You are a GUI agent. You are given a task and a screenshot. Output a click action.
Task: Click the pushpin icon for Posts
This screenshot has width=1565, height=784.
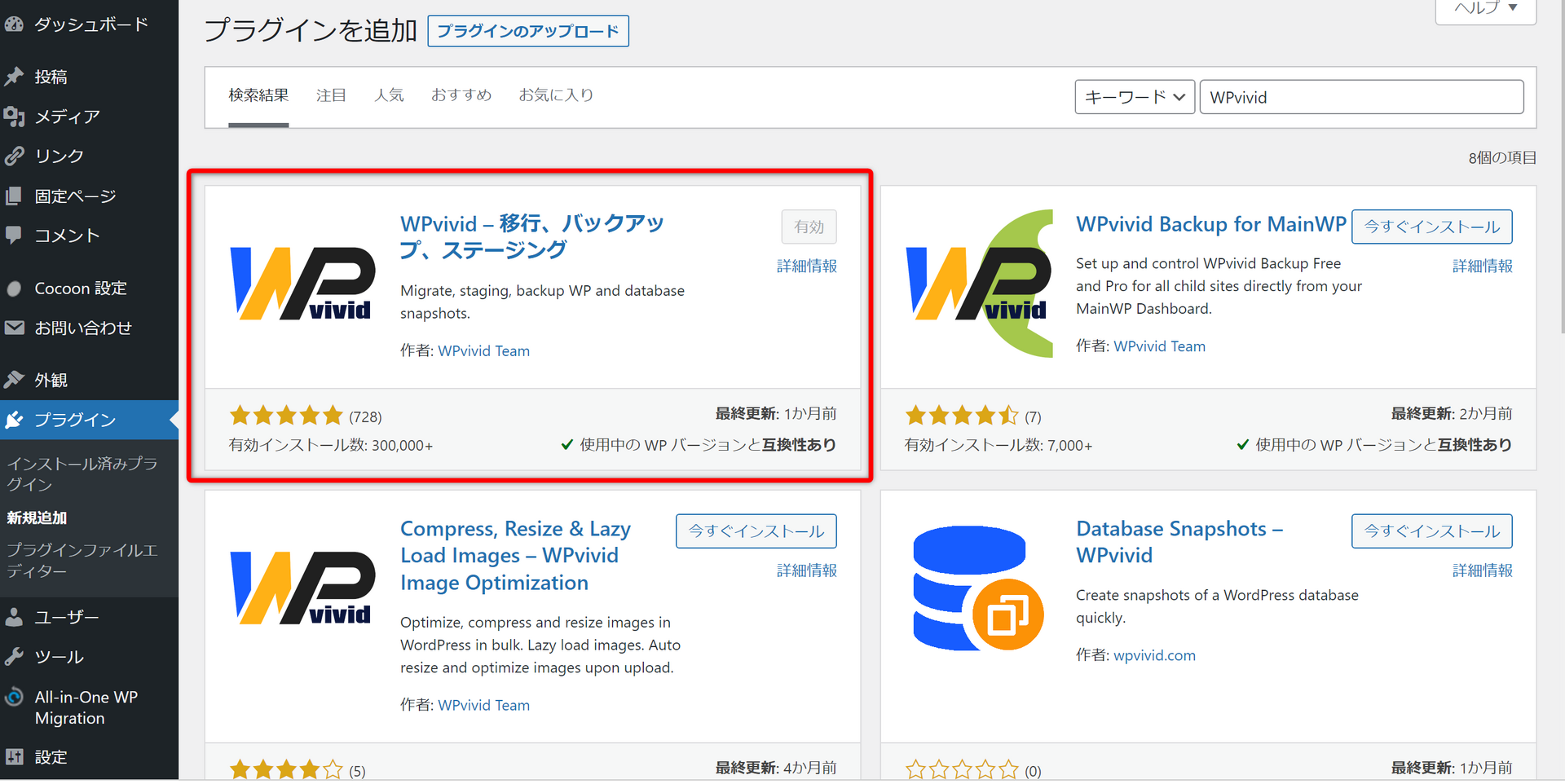(14, 77)
